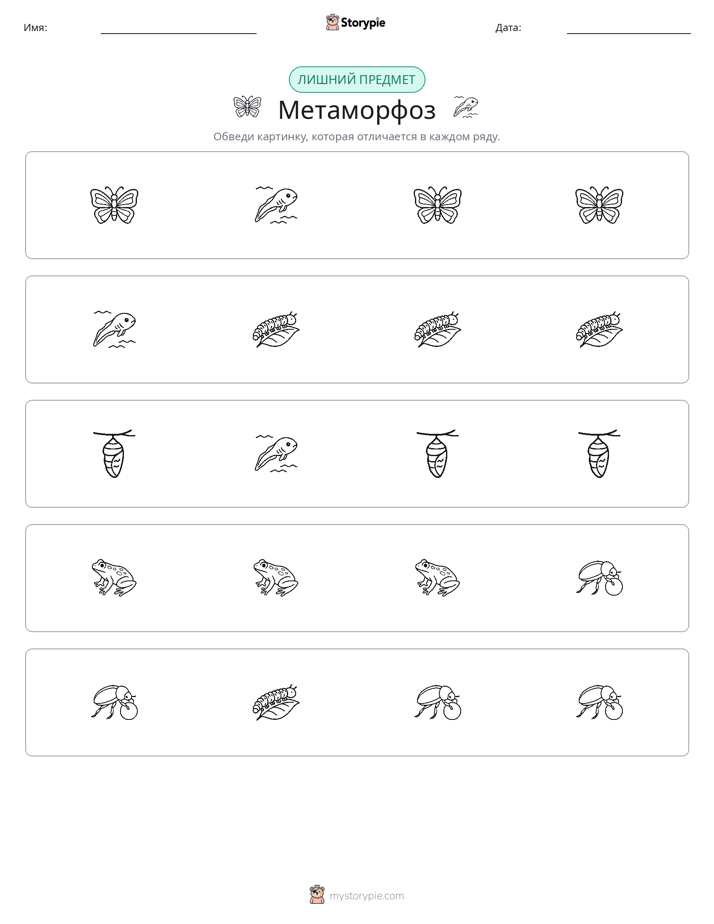Circle the caterpillar in the beetle row
The height and width of the screenshot is (924, 714).
(x=276, y=702)
